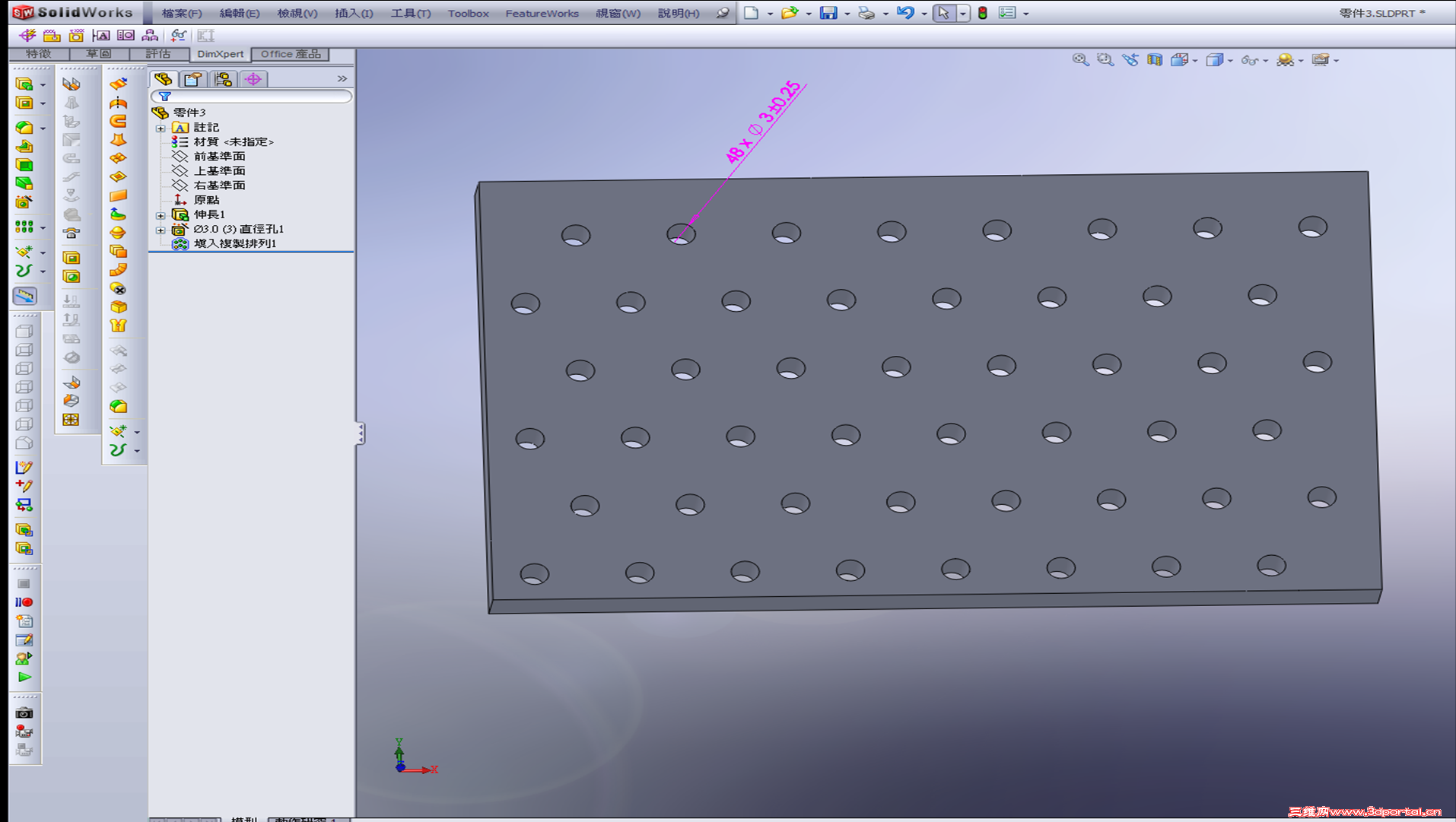
Task: Click the Rebuild traffic light icon
Action: tap(983, 13)
